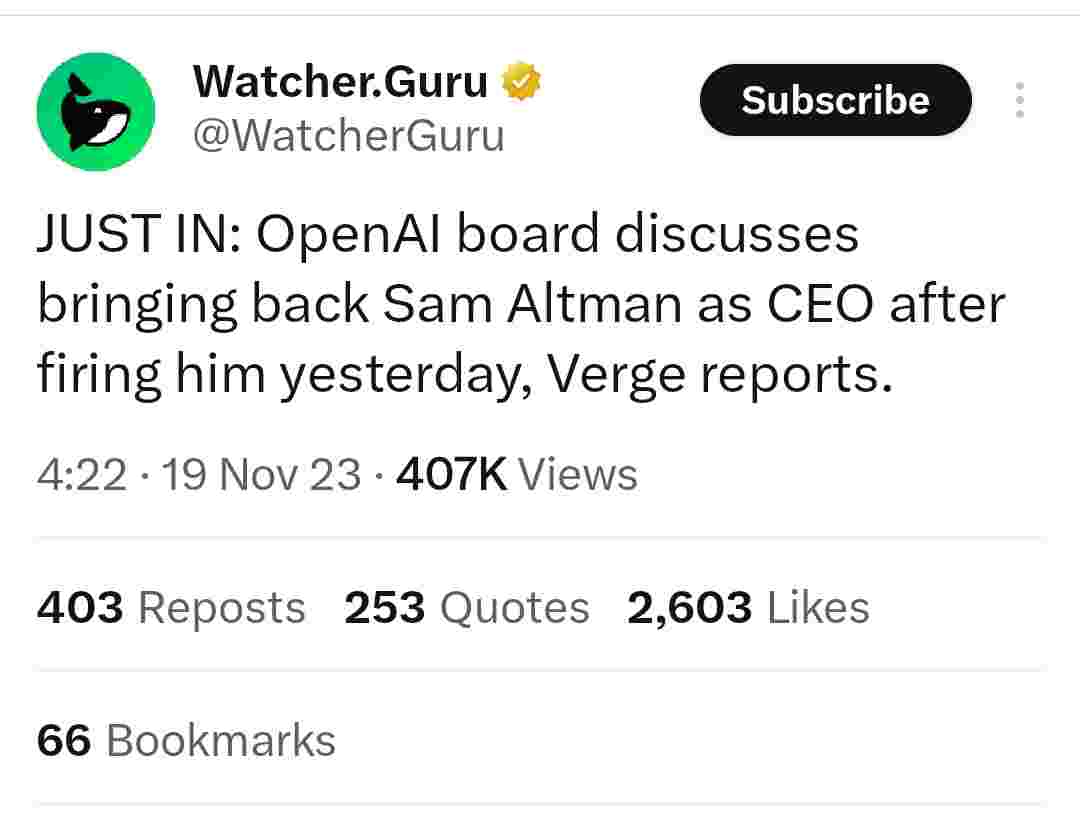Click the 66 Bookmarks count

pos(186,741)
